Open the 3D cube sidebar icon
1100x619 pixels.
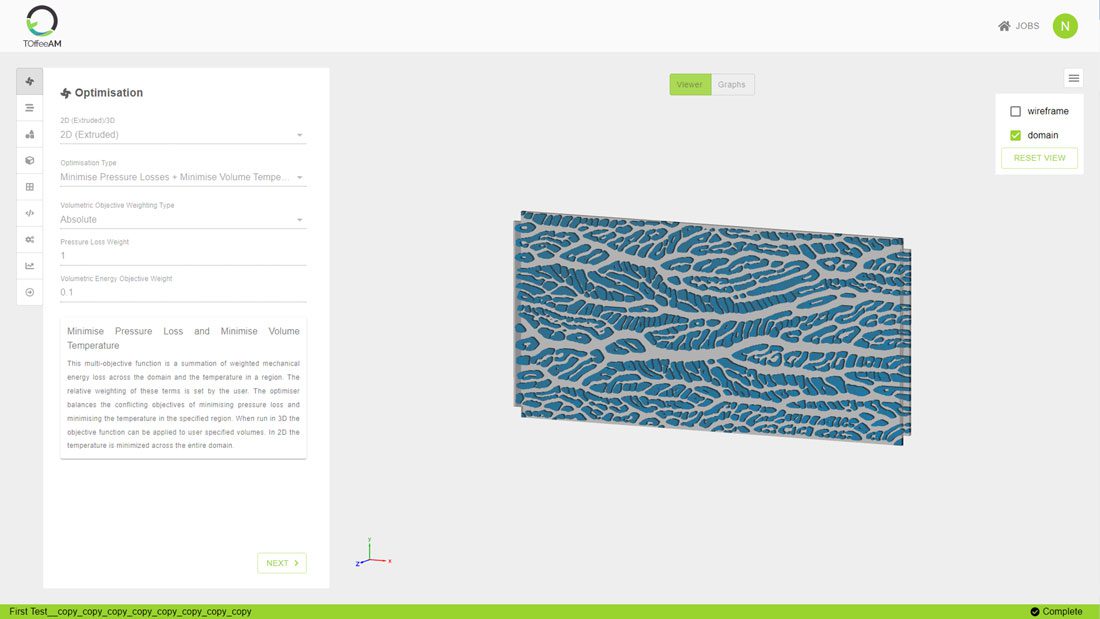30,160
